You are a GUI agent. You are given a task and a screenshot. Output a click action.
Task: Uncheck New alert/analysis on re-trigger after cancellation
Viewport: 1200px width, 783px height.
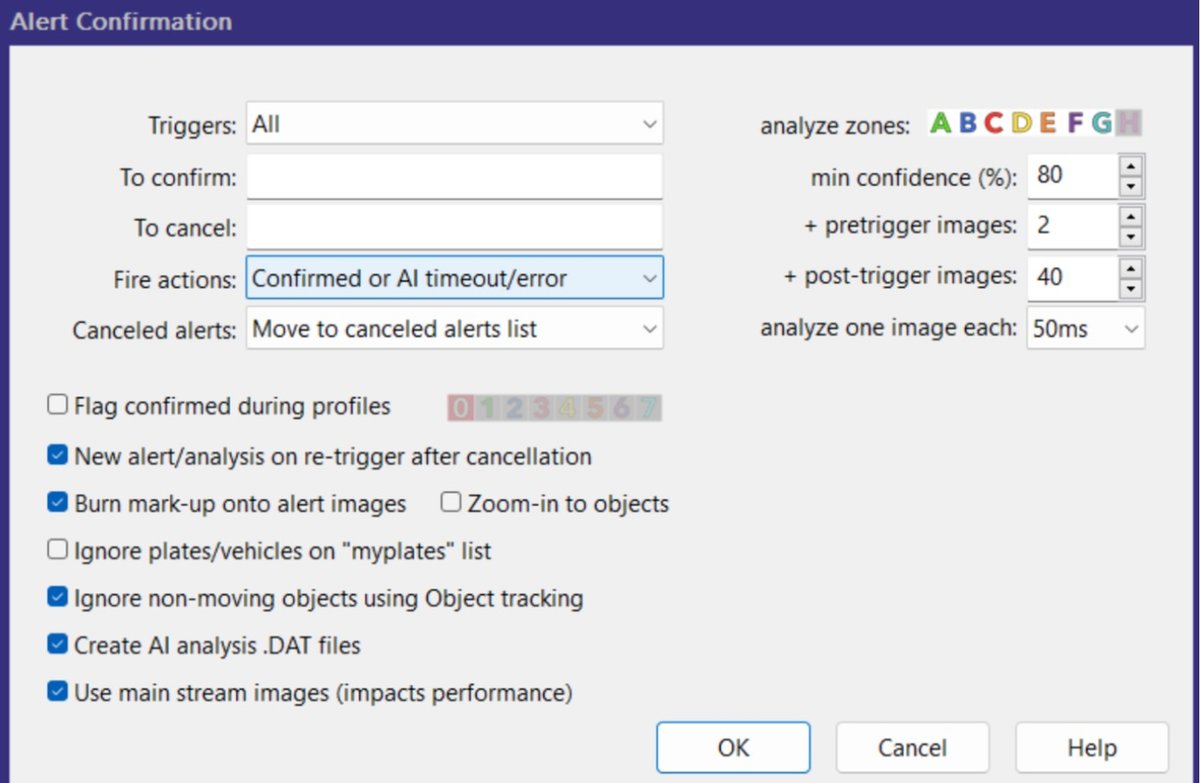coord(57,455)
